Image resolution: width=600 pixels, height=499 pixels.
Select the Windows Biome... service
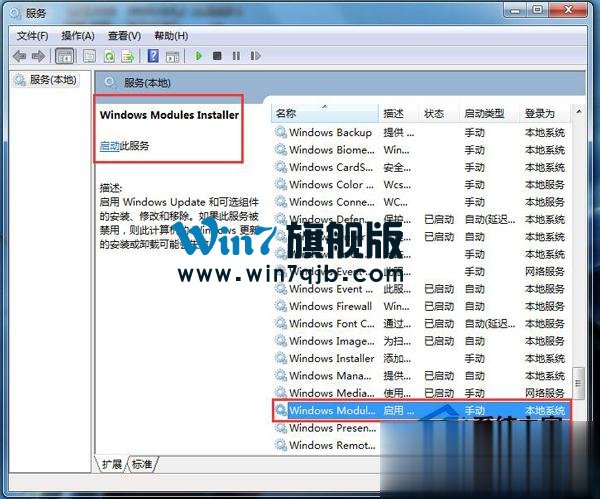[x=332, y=150]
